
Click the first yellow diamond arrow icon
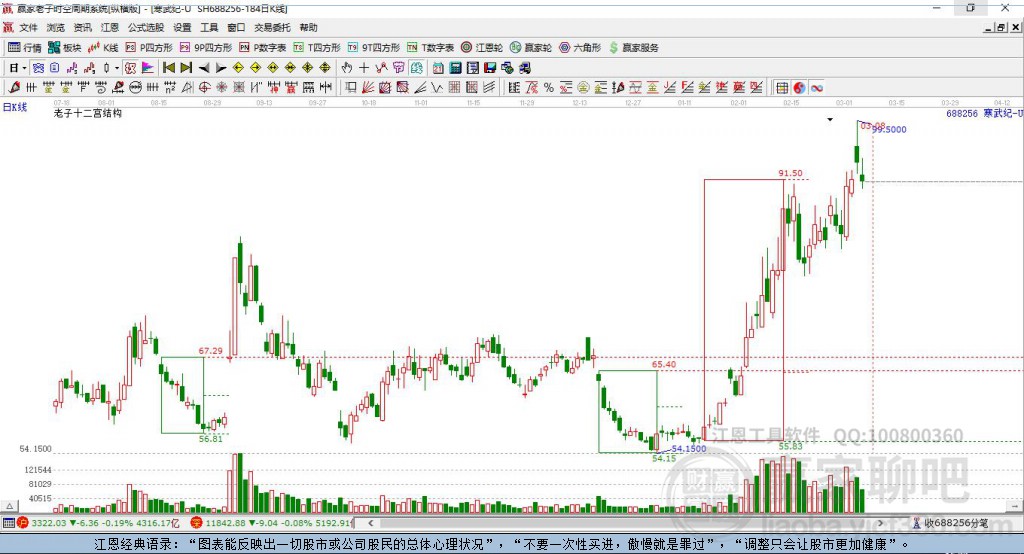coord(238,68)
